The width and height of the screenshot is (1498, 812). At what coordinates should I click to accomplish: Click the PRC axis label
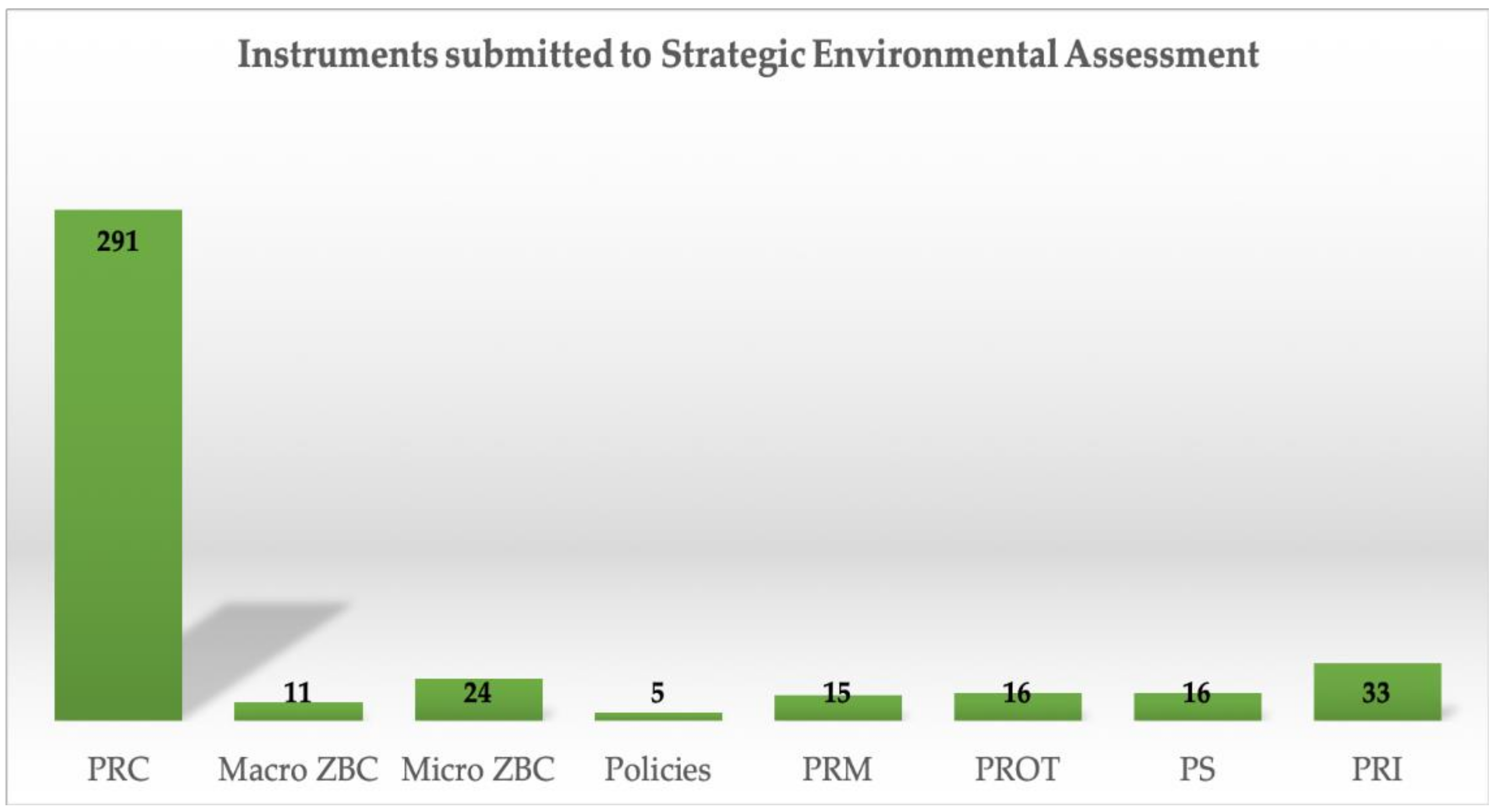click(x=118, y=769)
